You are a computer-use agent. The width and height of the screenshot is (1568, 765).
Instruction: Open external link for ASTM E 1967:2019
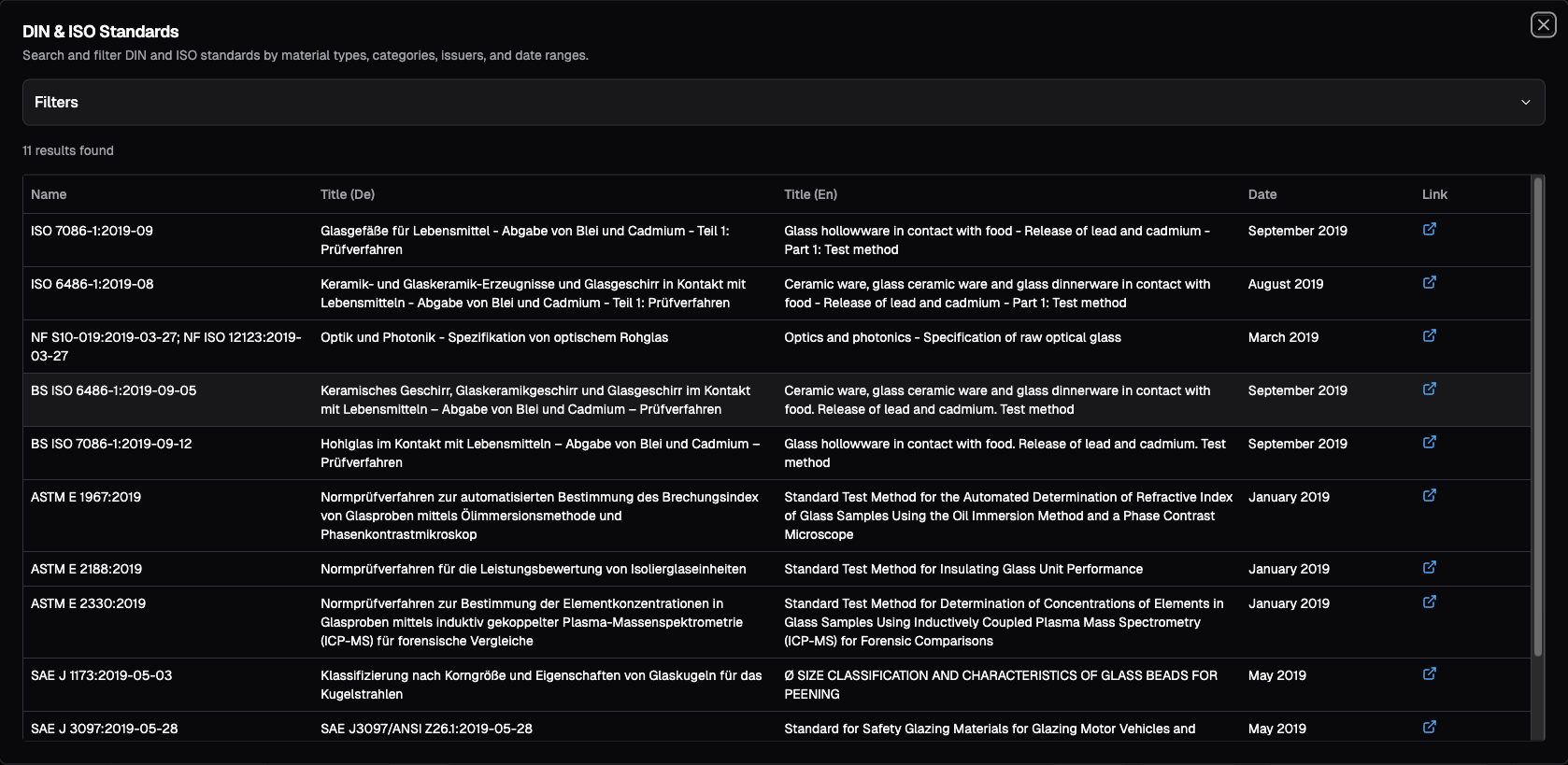tap(1429, 495)
